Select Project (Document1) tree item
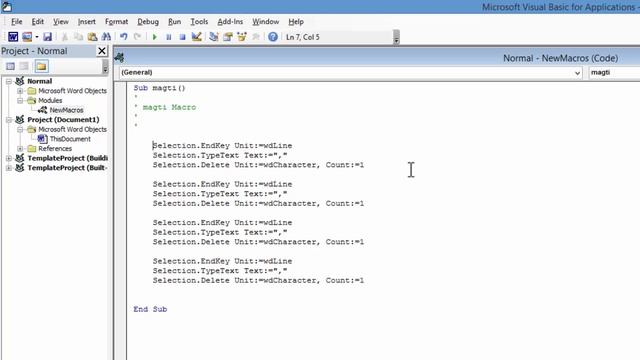This screenshot has height=360, width=640. point(63,120)
